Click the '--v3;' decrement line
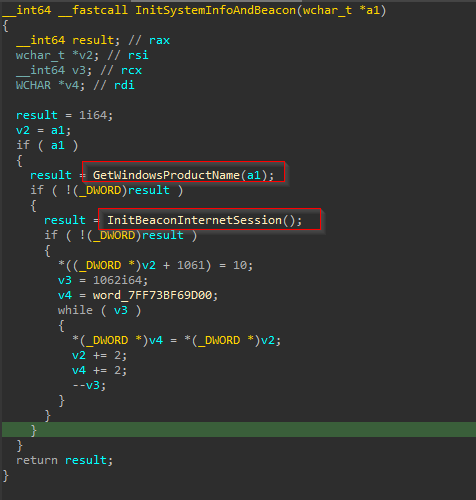 pyautogui.click(x=89, y=385)
